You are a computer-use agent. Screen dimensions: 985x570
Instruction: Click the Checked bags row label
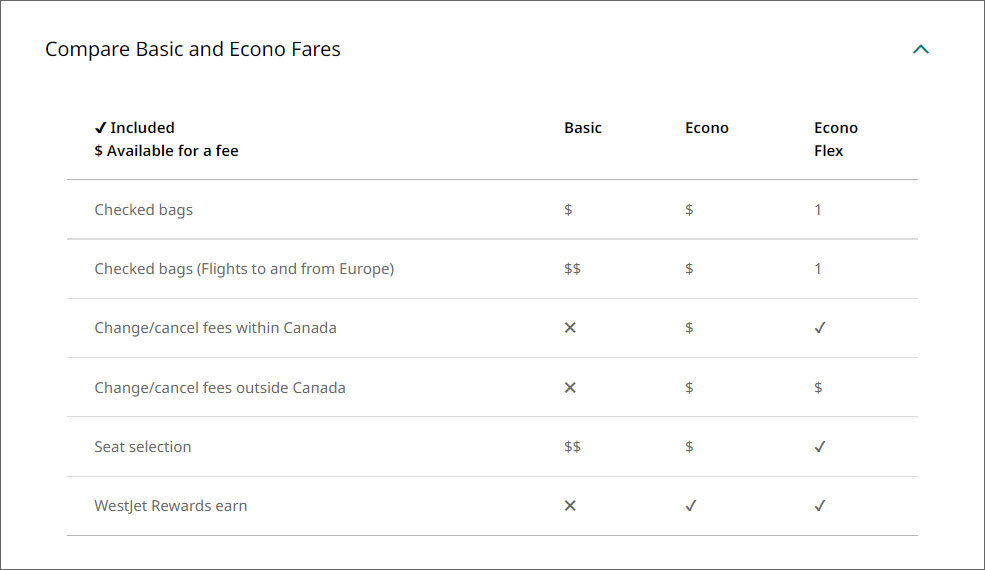[x=143, y=210]
